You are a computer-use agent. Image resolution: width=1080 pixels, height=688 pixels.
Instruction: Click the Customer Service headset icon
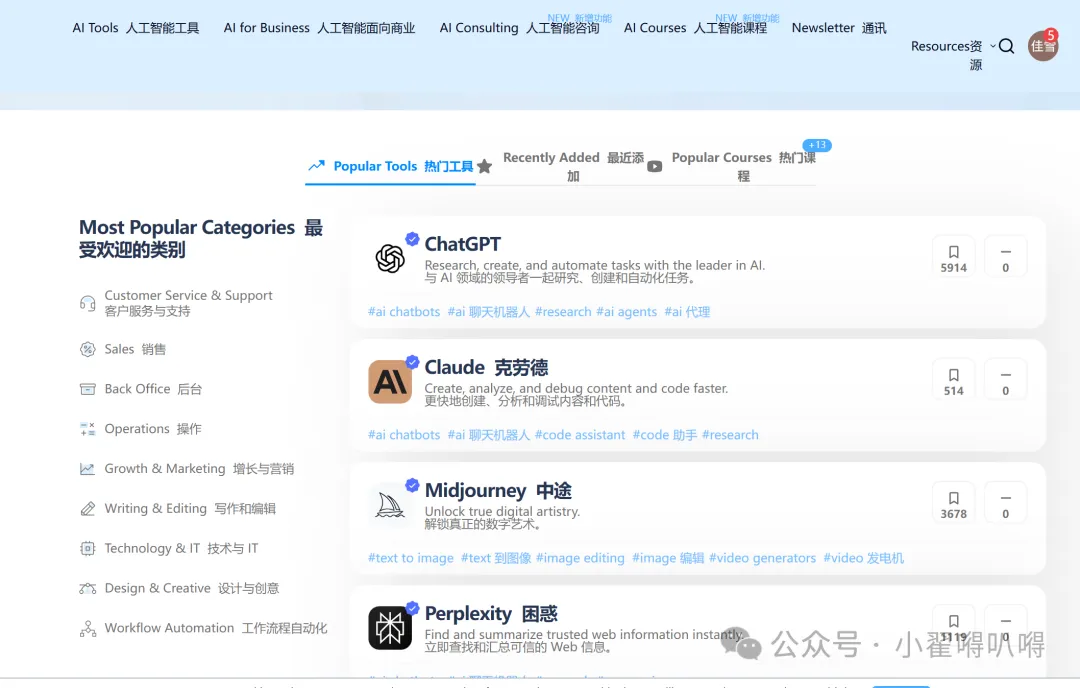coord(88,303)
